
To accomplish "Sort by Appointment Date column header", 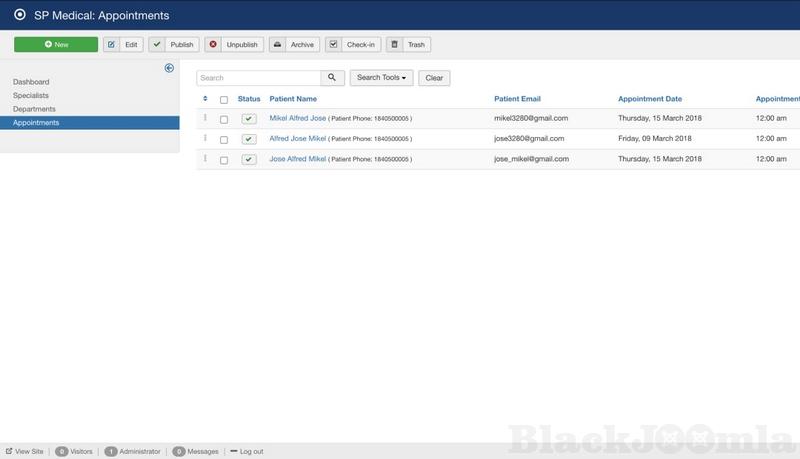I will coord(650,99).
